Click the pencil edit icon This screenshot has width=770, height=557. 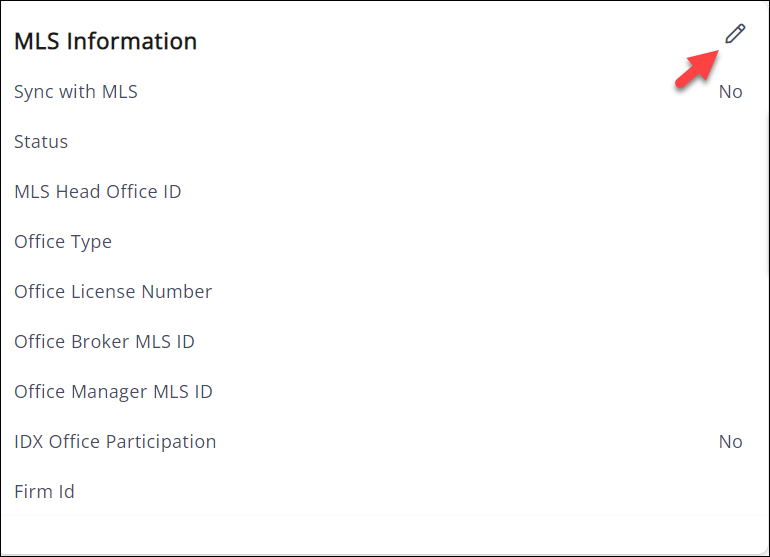pos(735,34)
